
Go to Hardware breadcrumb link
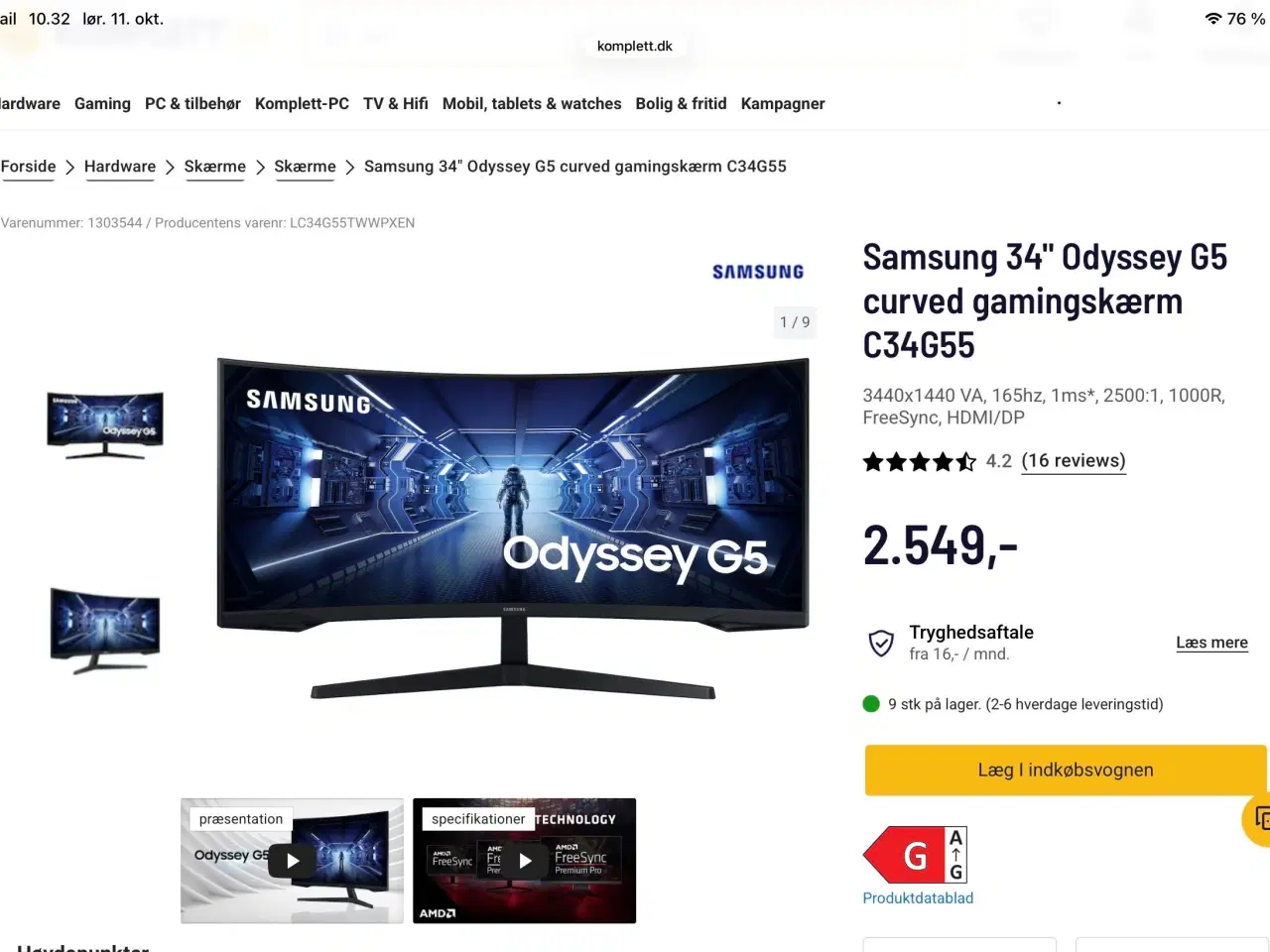coord(120,167)
